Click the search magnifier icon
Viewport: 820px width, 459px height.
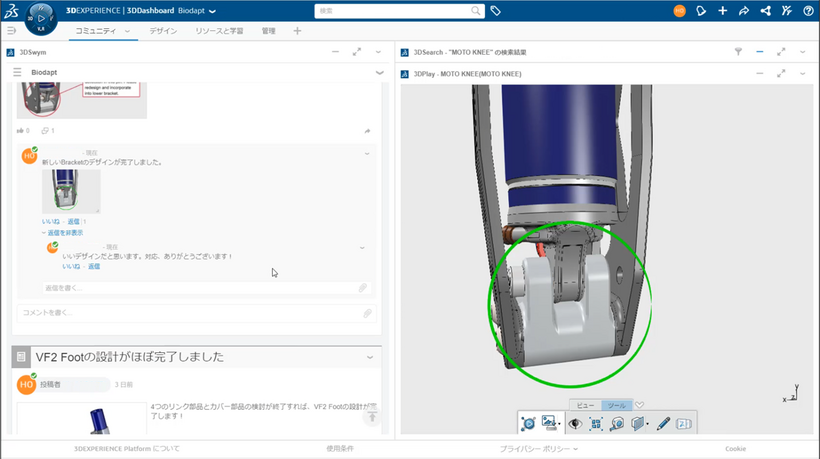pyautogui.click(x=475, y=10)
